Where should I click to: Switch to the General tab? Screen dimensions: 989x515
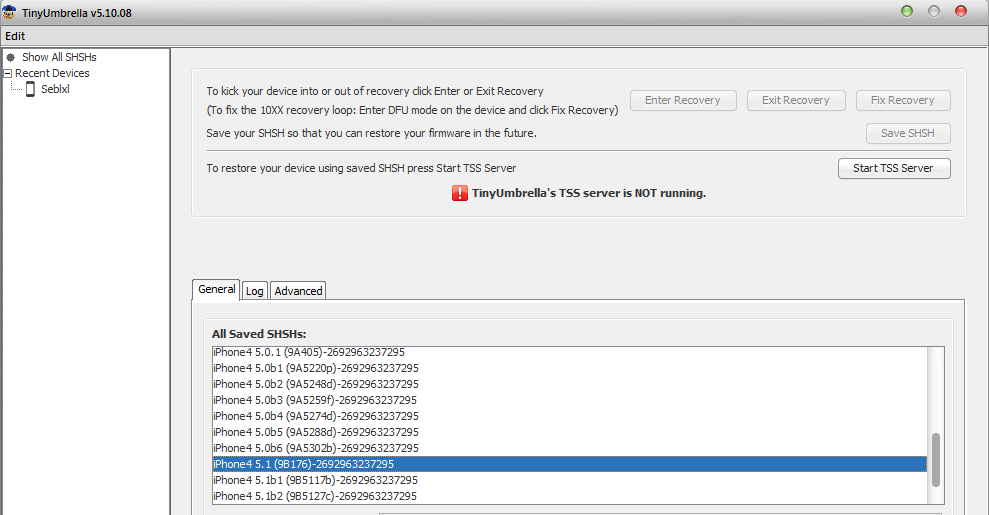pyautogui.click(x=216, y=289)
